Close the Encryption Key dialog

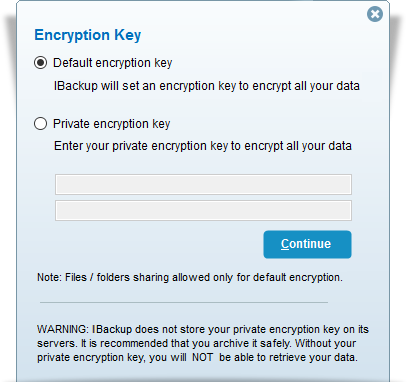[x=375, y=14]
